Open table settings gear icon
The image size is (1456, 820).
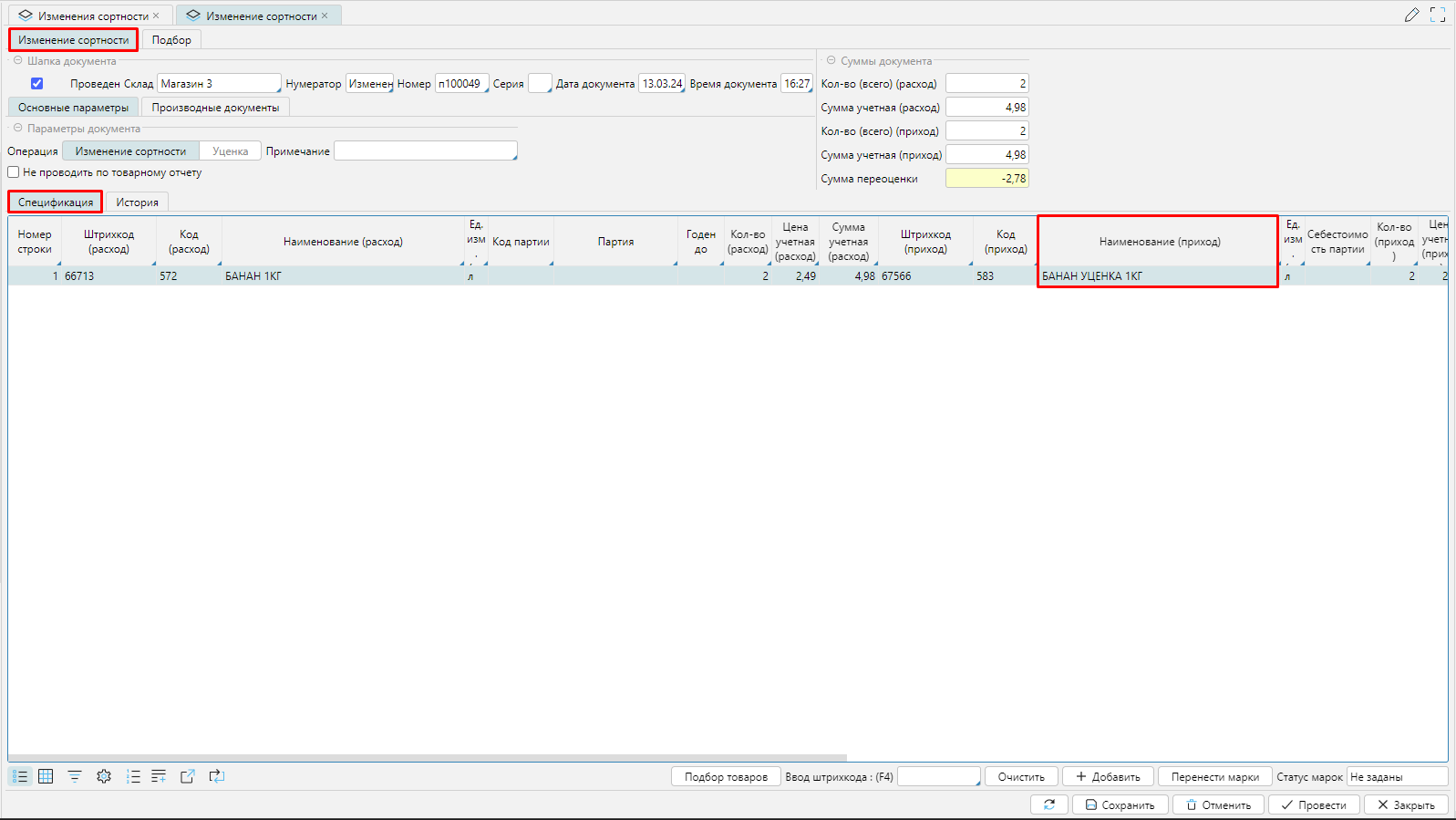click(x=104, y=776)
